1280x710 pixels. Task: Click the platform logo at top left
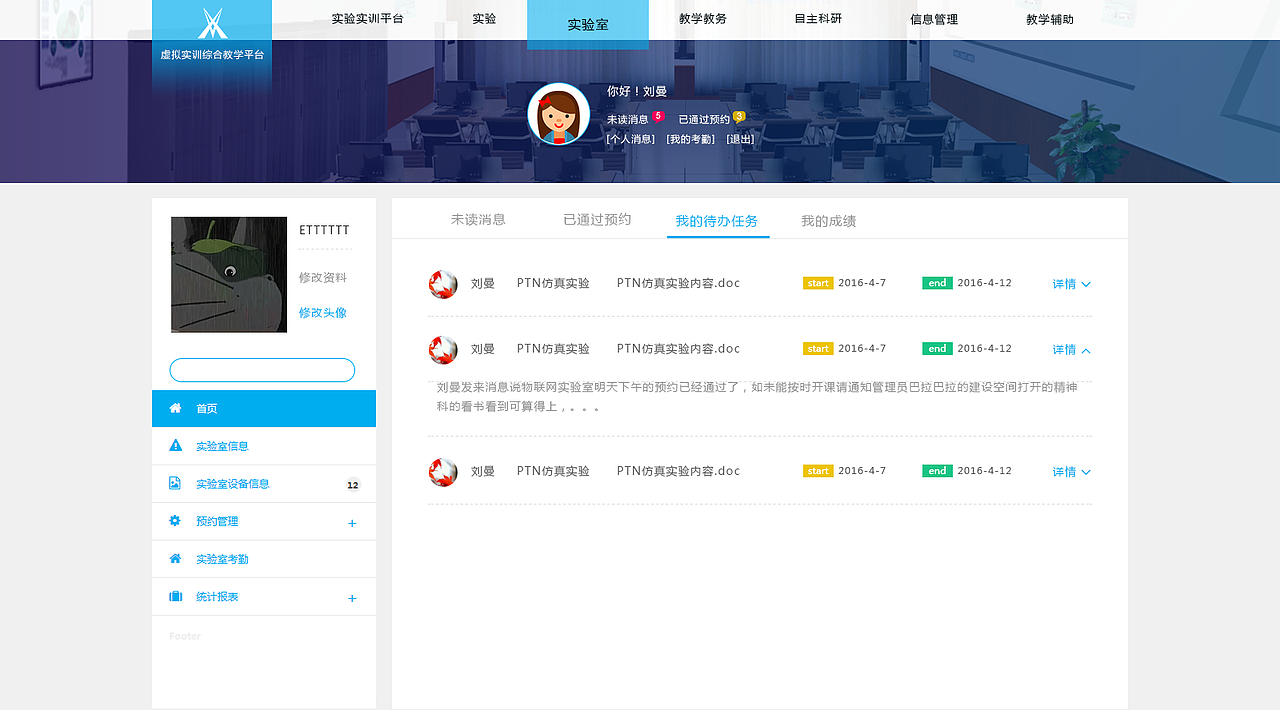[212, 34]
